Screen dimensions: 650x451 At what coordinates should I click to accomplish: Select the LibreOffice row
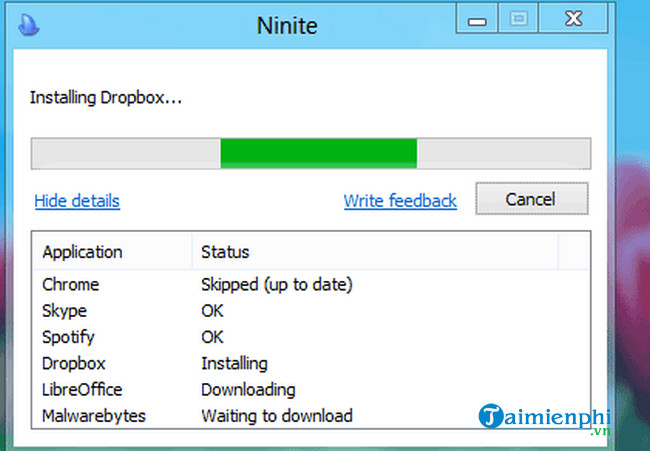pos(311,390)
